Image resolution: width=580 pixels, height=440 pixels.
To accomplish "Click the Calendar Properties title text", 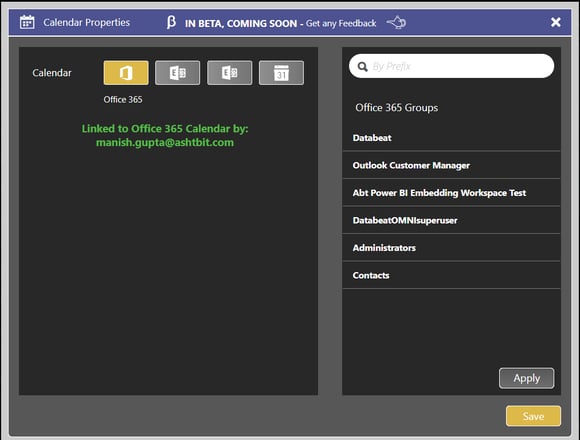I will tap(87, 23).
